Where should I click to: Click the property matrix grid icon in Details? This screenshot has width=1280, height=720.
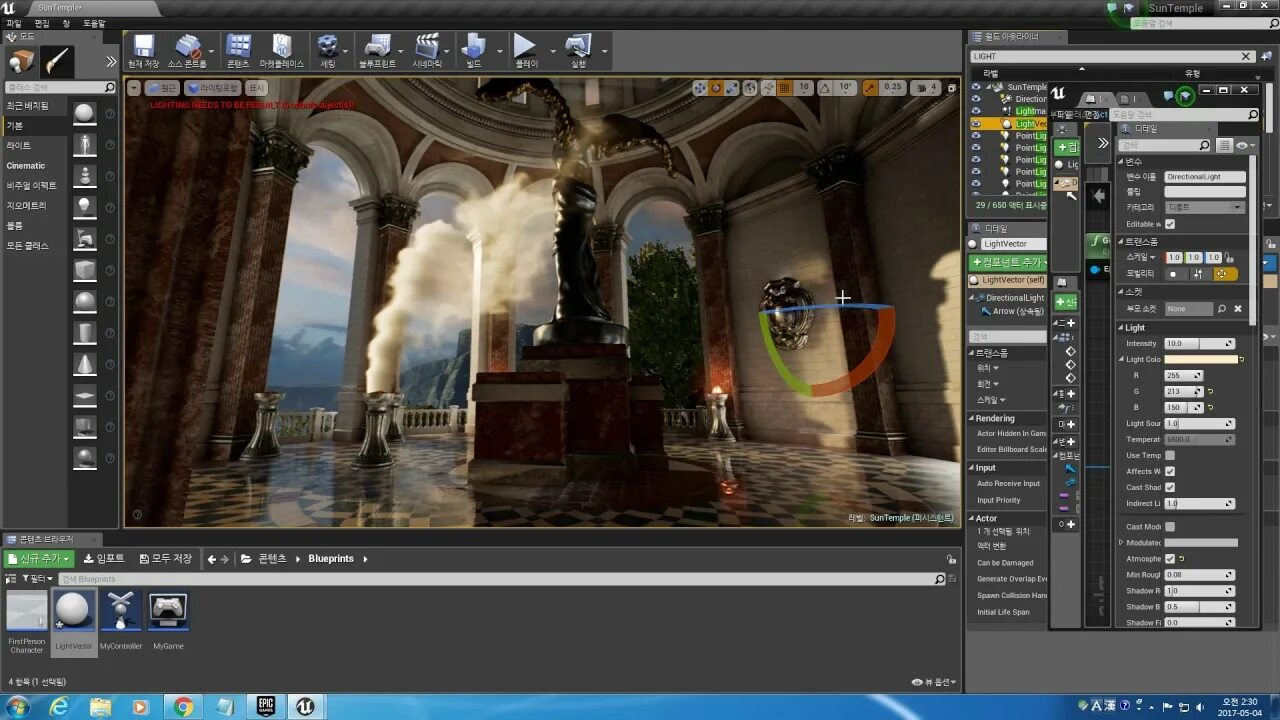[1224, 145]
